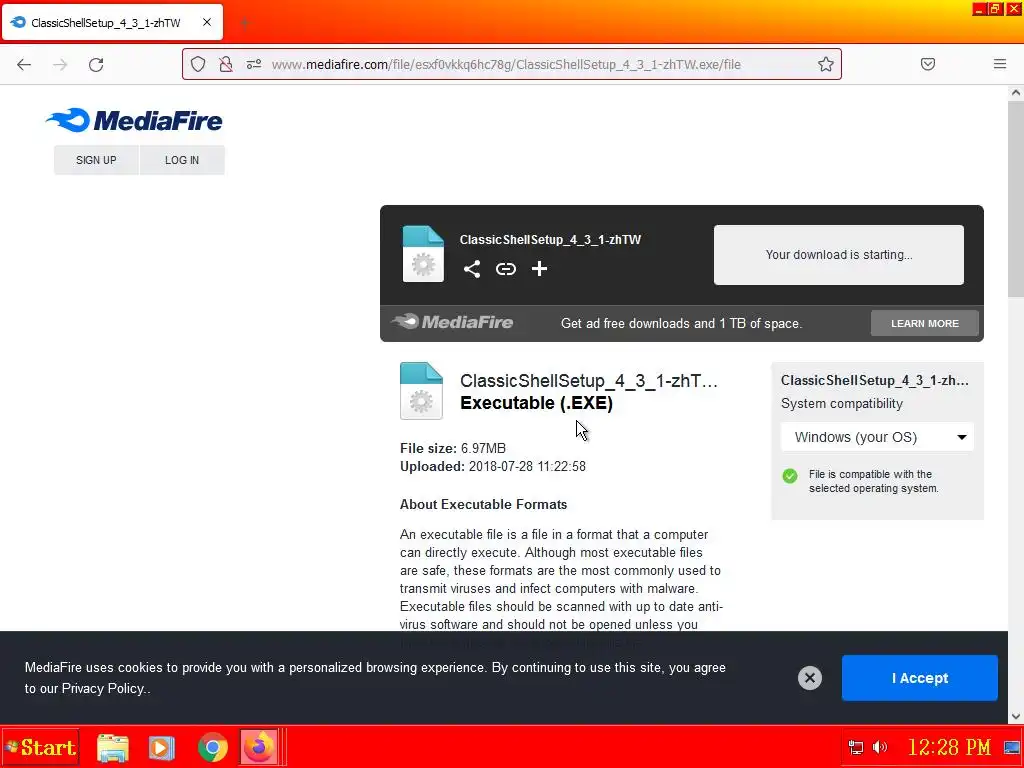
Task: Click the Firefox taskbar icon
Action: point(259,747)
